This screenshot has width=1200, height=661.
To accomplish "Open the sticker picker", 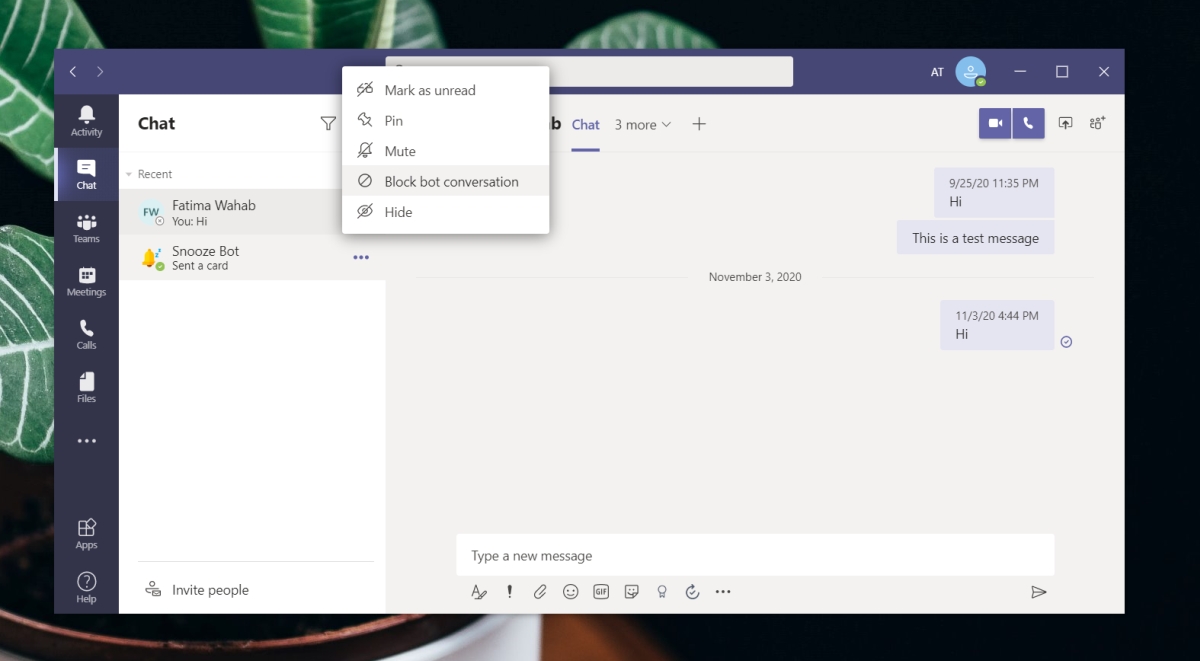I will point(631,592).
